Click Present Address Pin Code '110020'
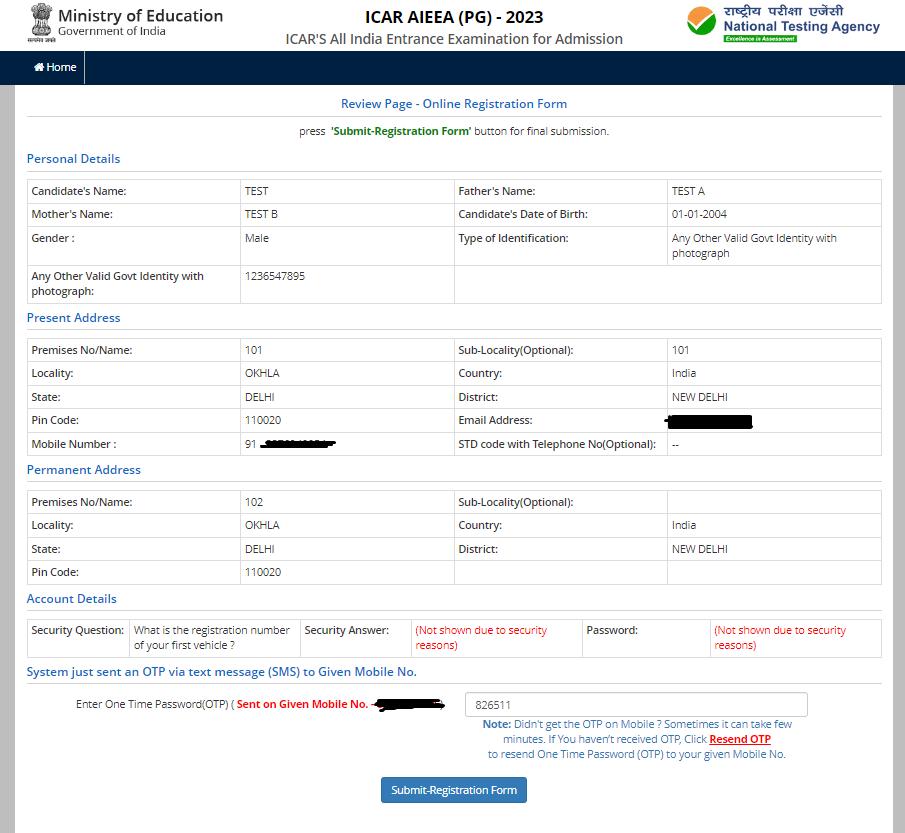This screenshot has width=905, height=833. coord(263,420)
